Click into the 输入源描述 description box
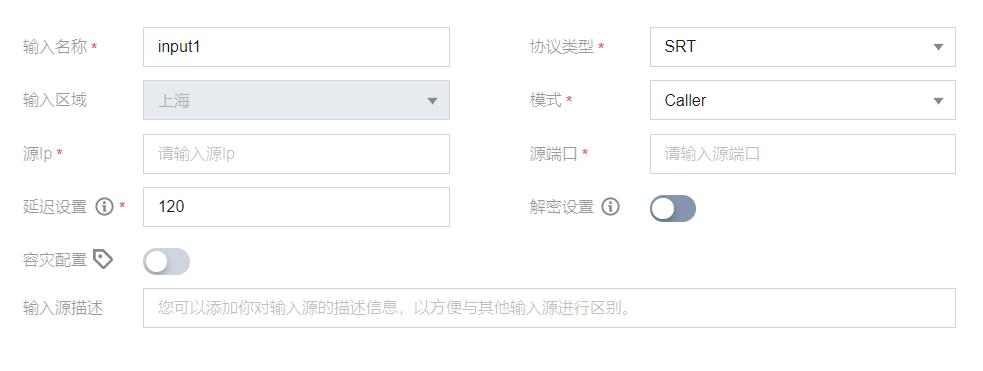The width and height of the screenshot is (983, 371). [549, 308]
